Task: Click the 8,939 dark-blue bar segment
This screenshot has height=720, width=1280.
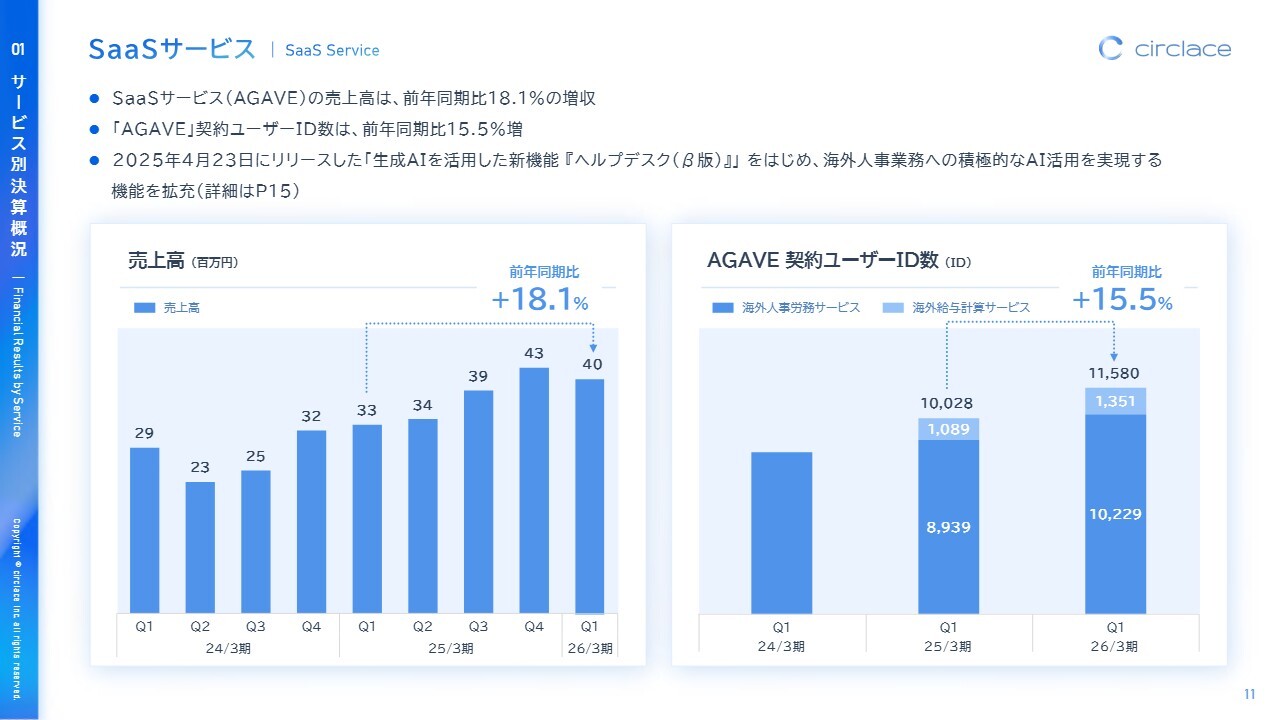Action: click(x=948, y=527)
